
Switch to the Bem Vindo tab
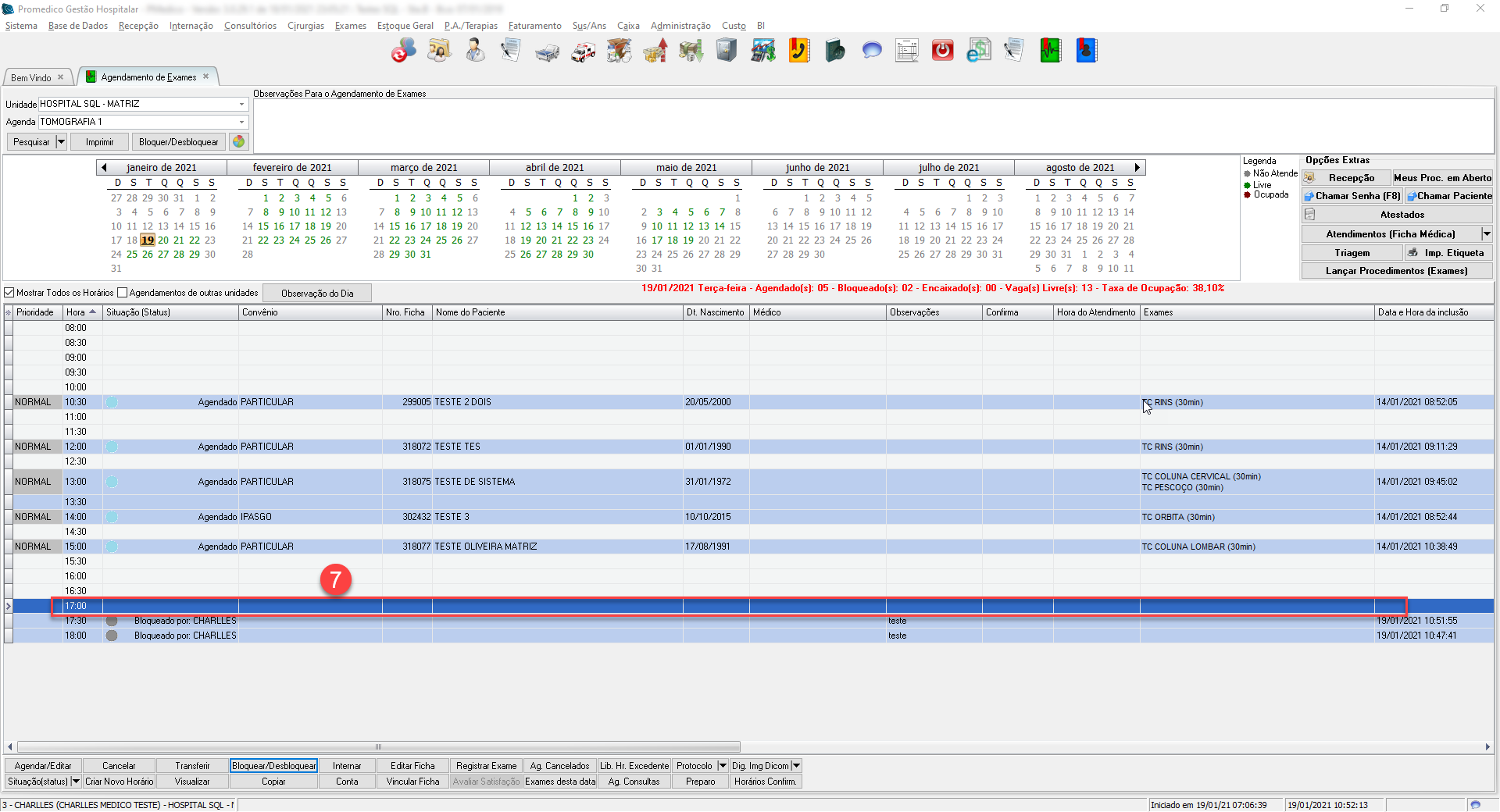31,77
